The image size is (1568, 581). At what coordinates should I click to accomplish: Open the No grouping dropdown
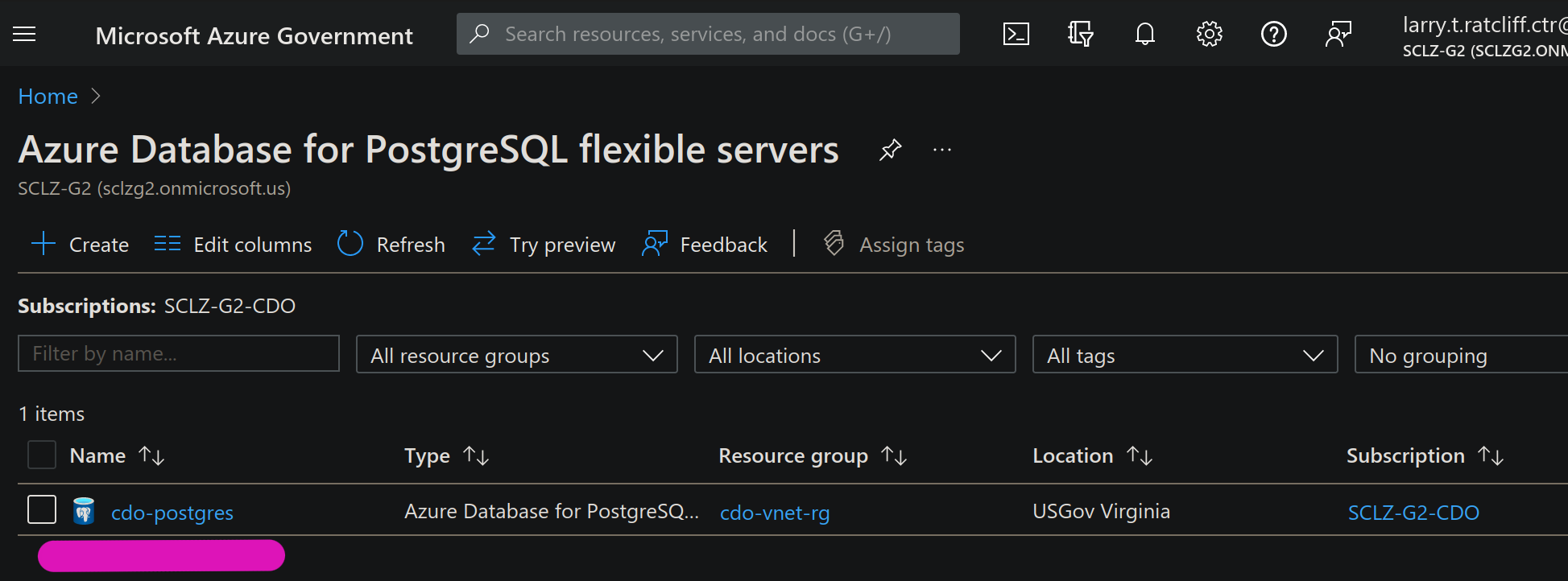pyautogui.click(x=1461, y=355)
